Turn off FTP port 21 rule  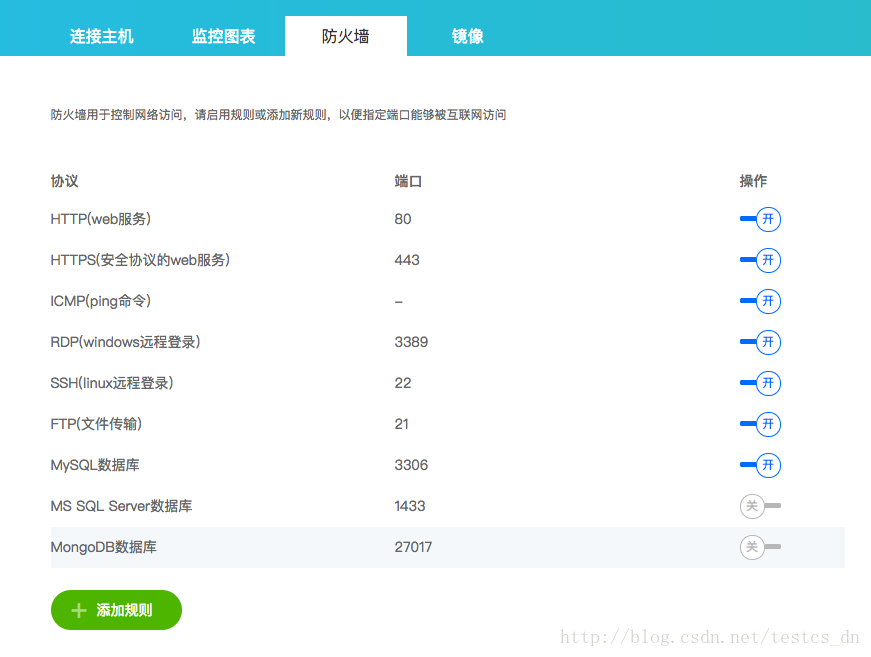pyautogui.click(x=760, y=424)
